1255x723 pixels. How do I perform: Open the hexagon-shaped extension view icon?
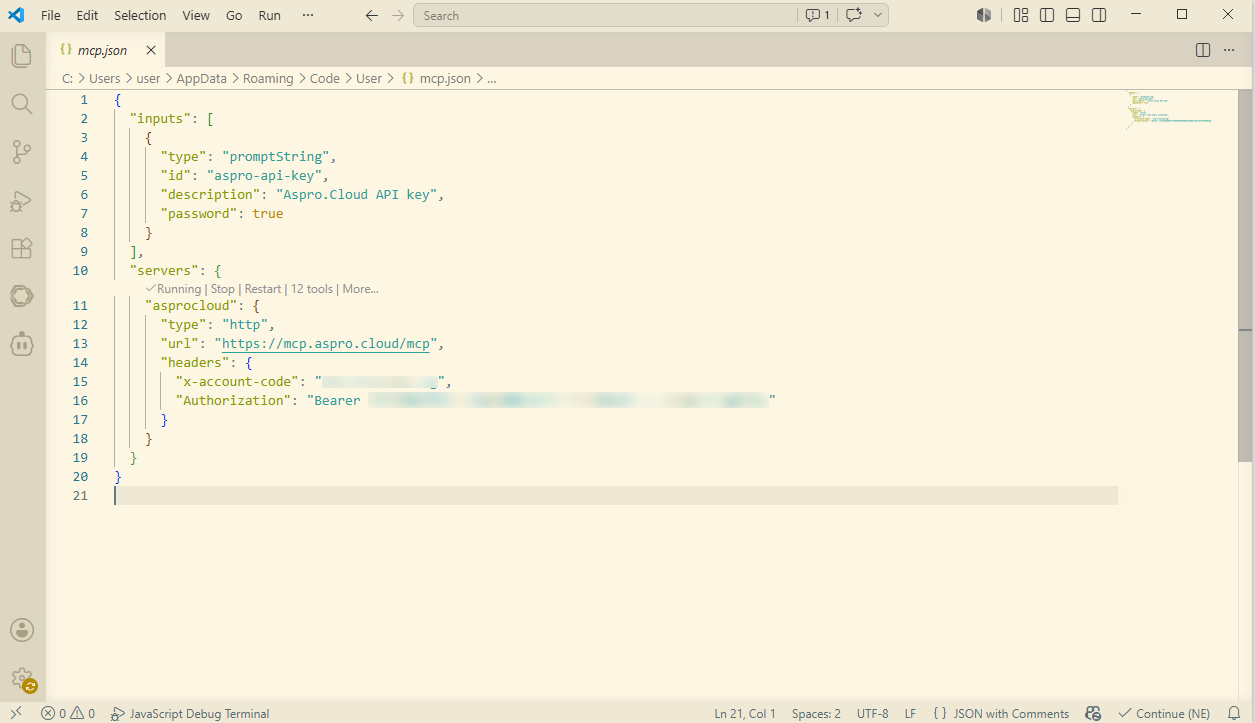point(22,296)
